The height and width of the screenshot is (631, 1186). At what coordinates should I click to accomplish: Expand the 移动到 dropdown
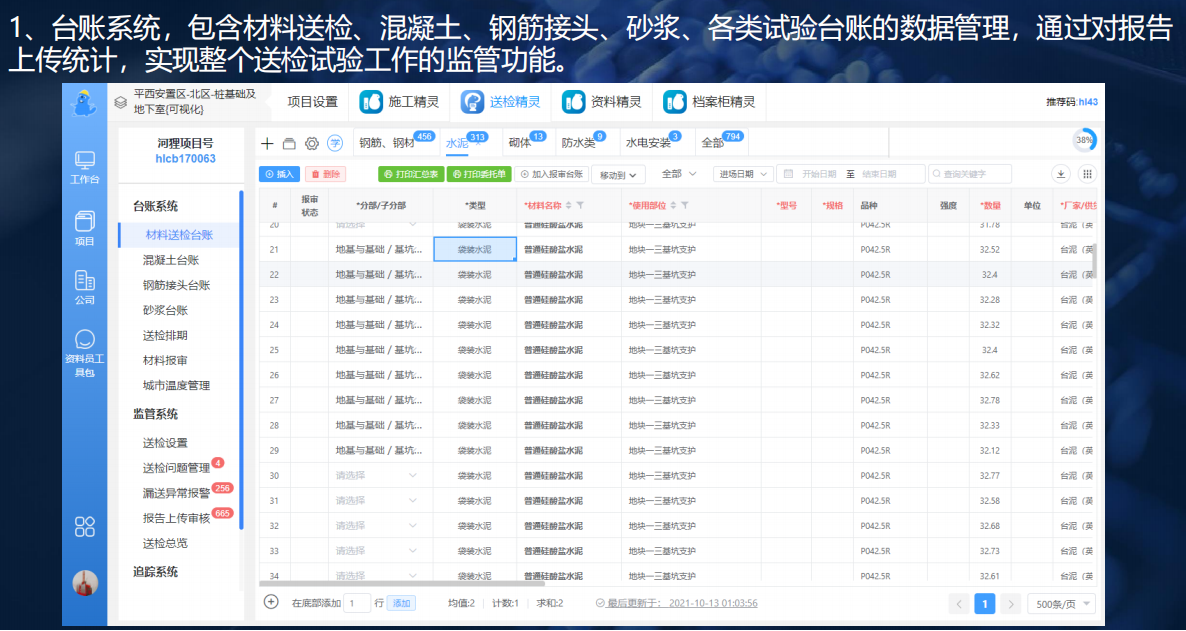coord(618,175)
